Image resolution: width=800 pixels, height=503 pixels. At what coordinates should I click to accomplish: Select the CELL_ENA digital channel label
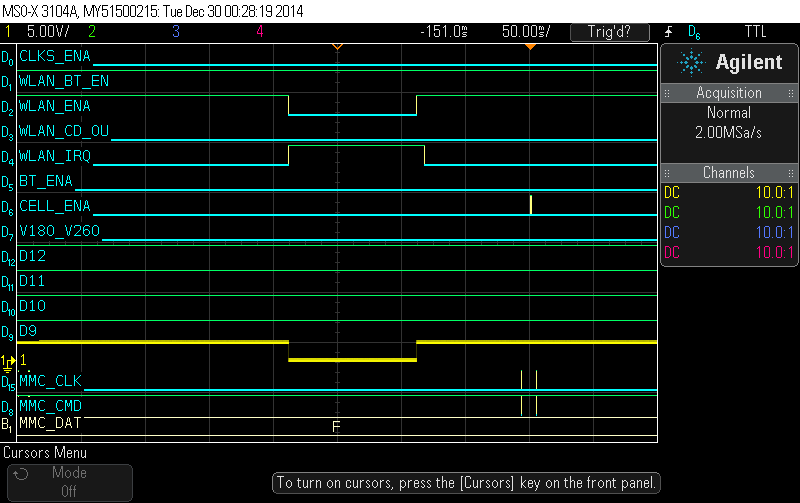click(55, 206)
